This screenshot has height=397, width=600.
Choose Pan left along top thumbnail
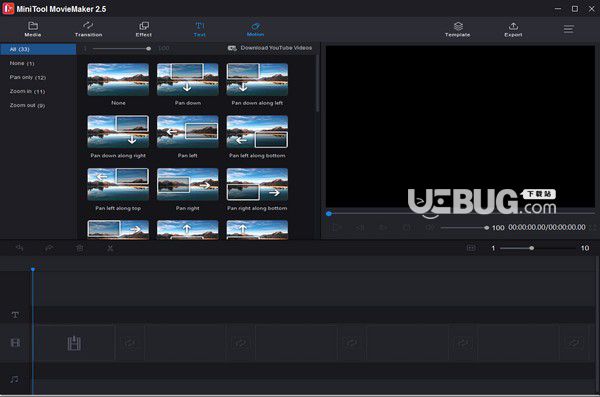click(x=118, y=184)
